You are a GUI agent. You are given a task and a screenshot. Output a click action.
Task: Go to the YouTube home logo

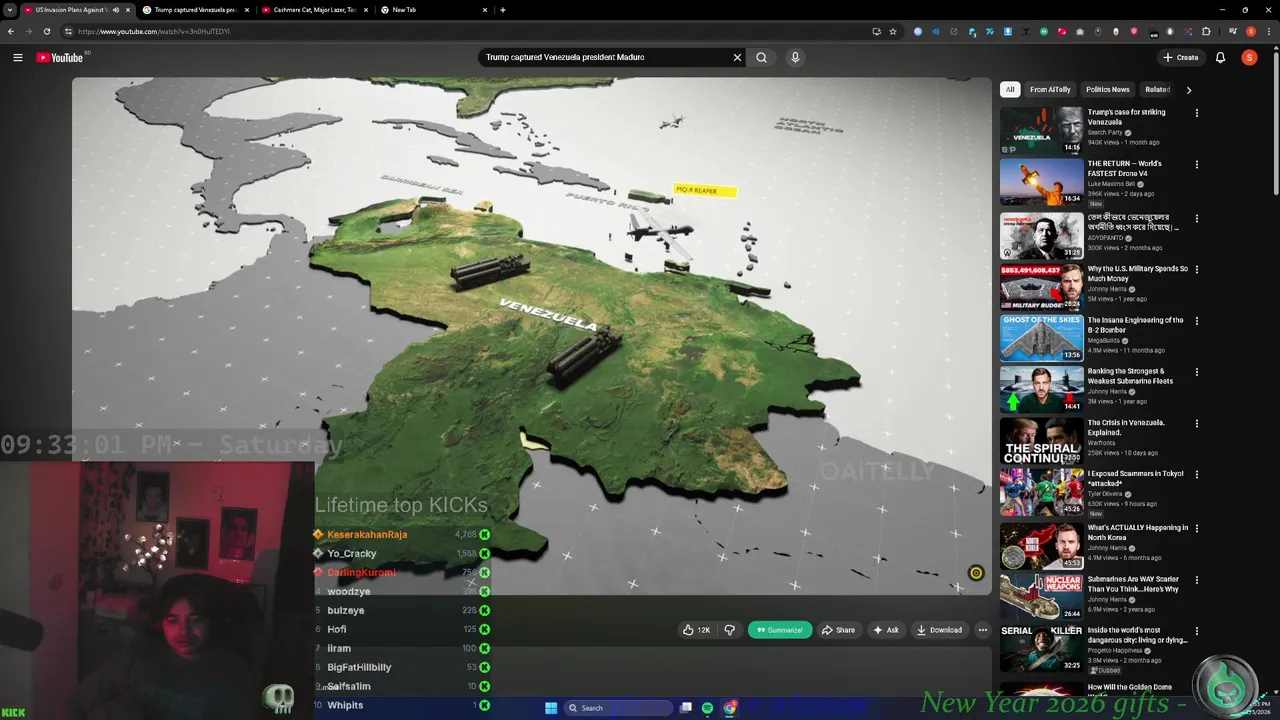60,57
